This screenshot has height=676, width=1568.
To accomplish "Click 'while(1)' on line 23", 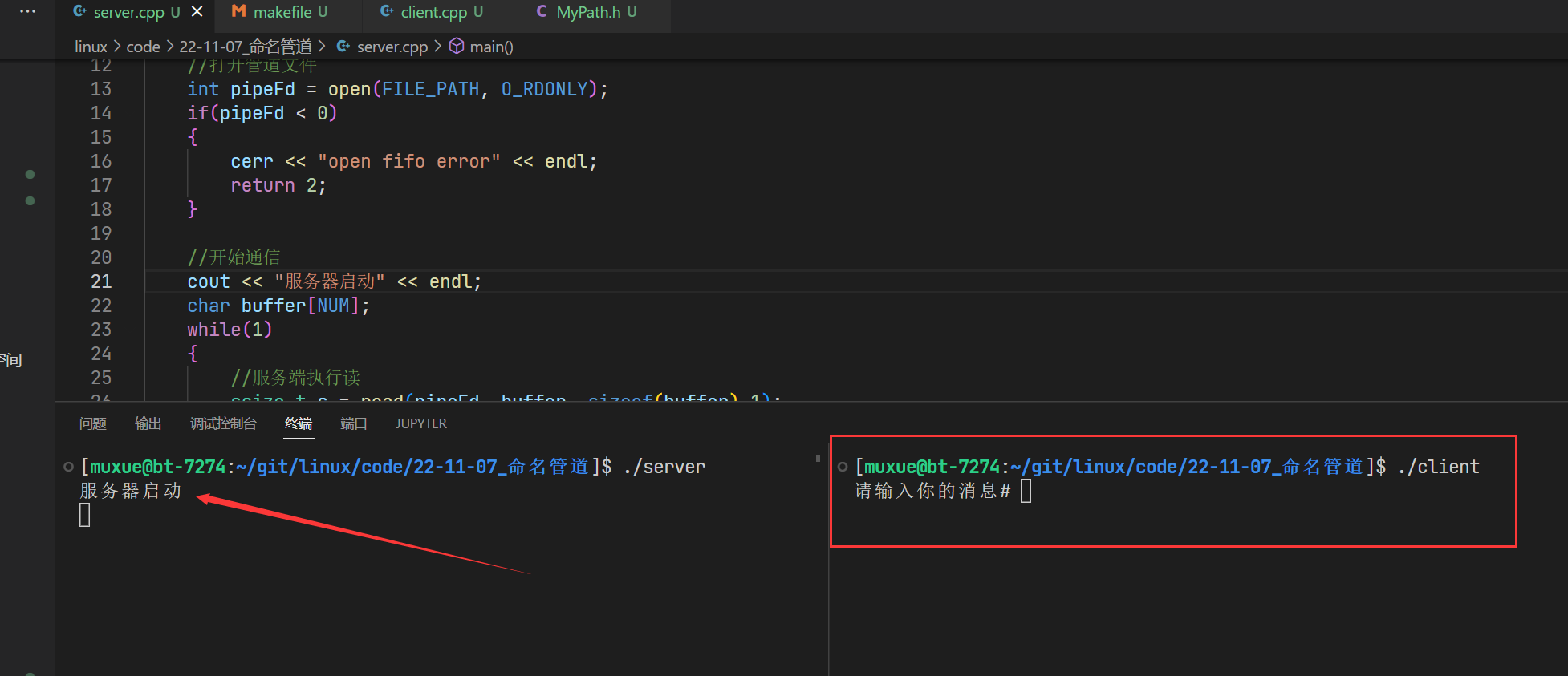I will [x=230, y=330].
